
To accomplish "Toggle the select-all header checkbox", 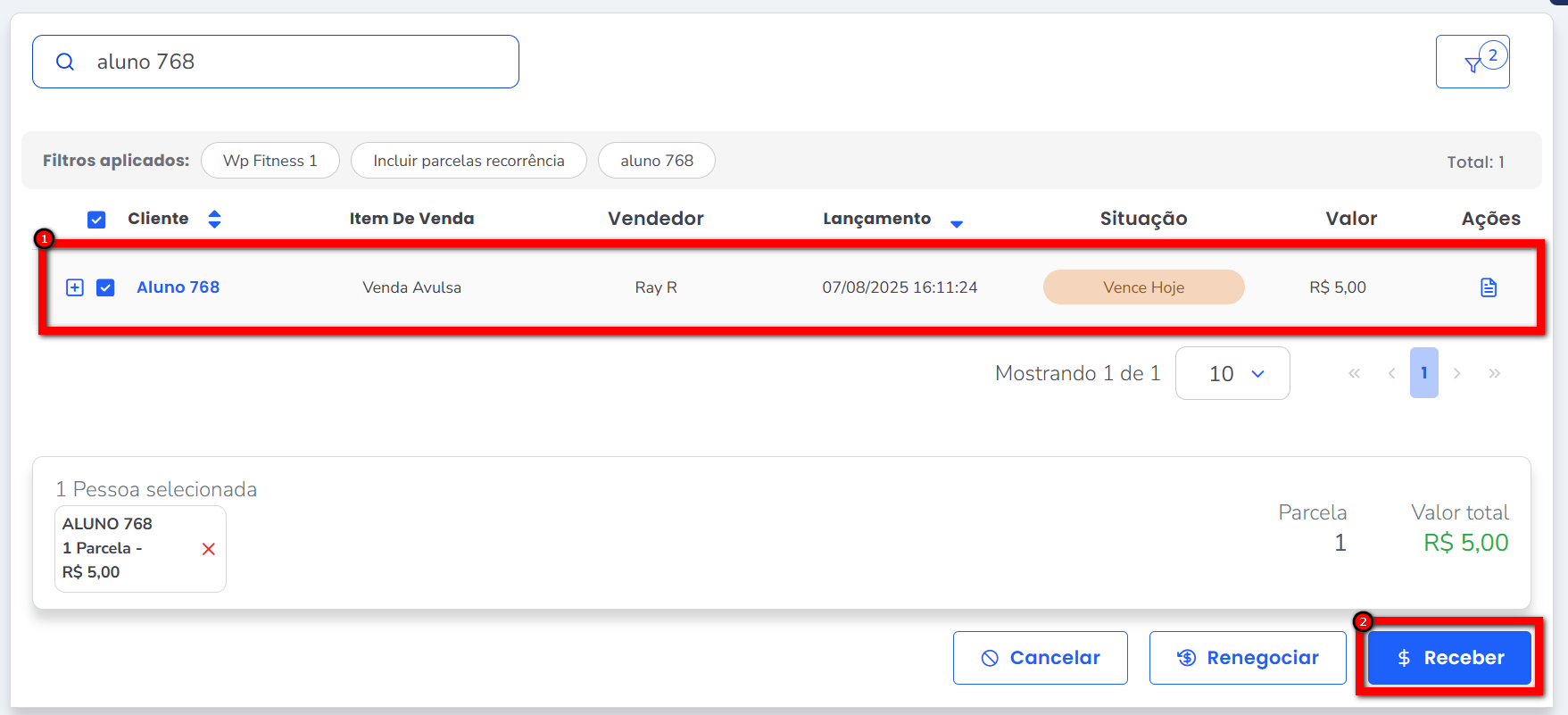I will point(96,220).
